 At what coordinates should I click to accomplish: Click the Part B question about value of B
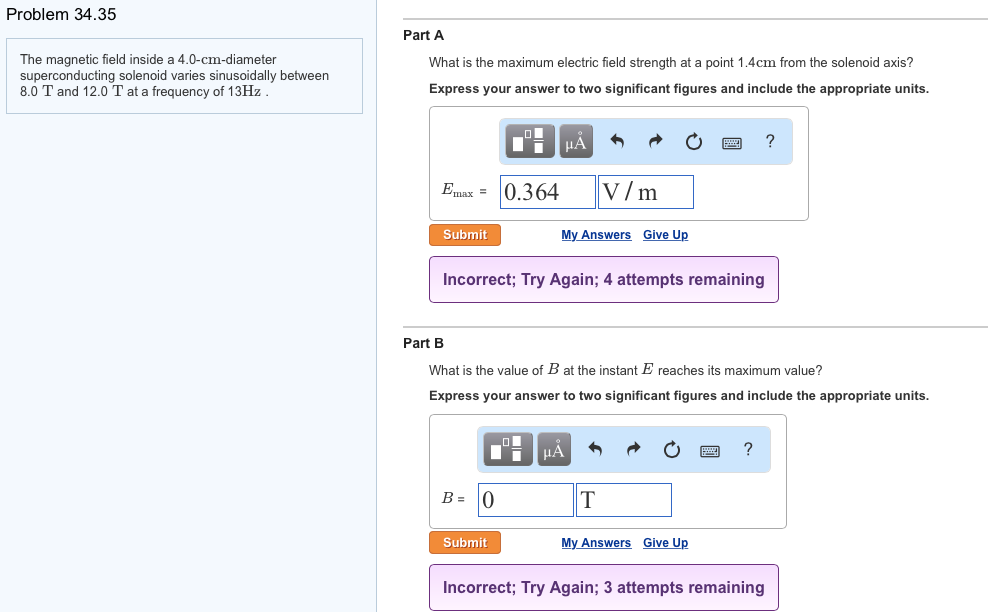pos(626,370)
